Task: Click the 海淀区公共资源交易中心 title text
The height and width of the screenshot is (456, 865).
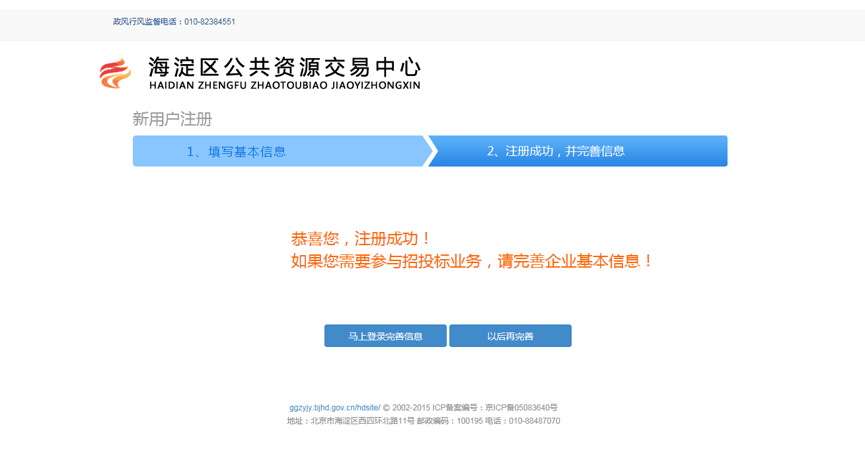Action: (283, 67)
